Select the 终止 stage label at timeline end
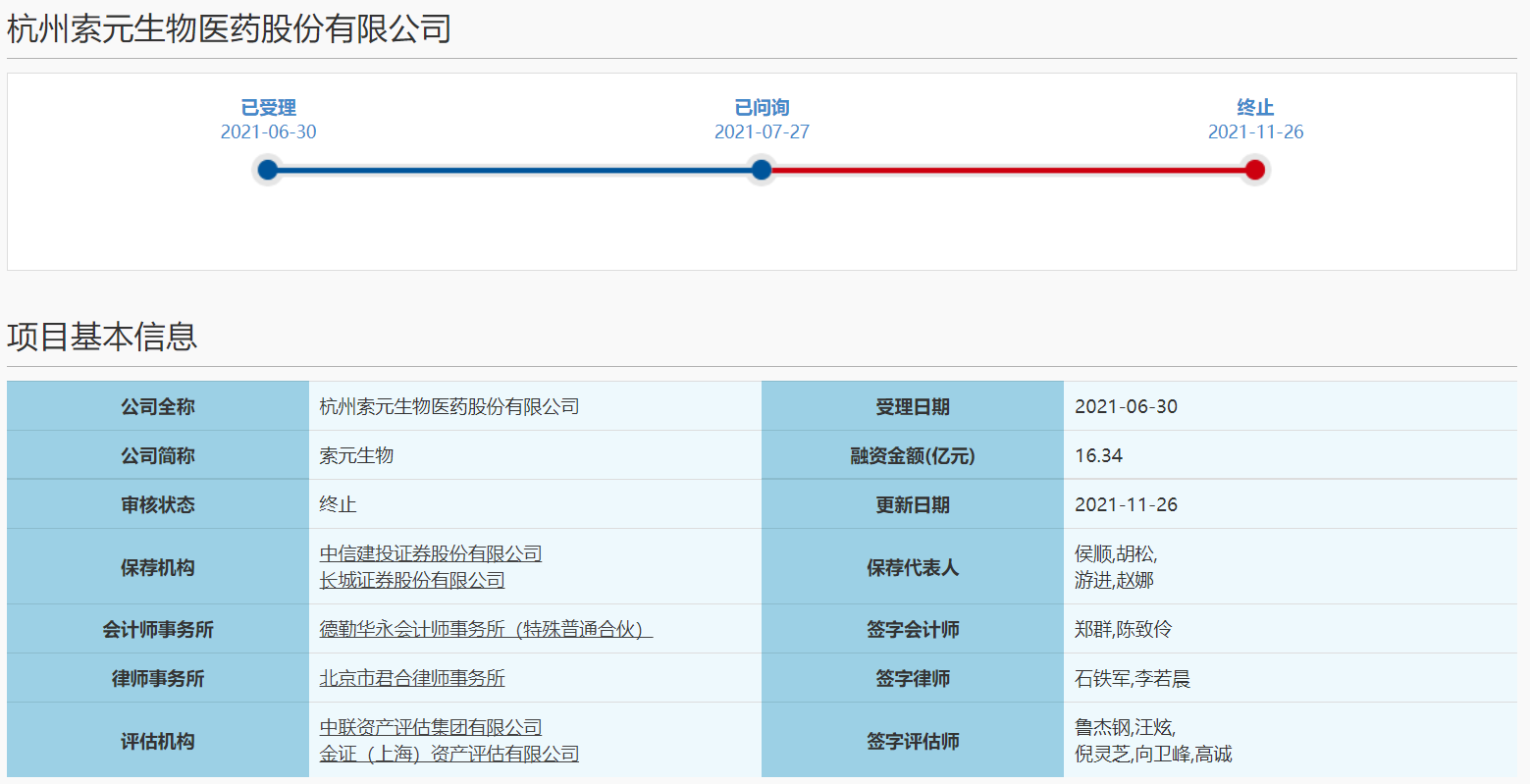The image size is (1530, 784). (x=1255, y=108)
